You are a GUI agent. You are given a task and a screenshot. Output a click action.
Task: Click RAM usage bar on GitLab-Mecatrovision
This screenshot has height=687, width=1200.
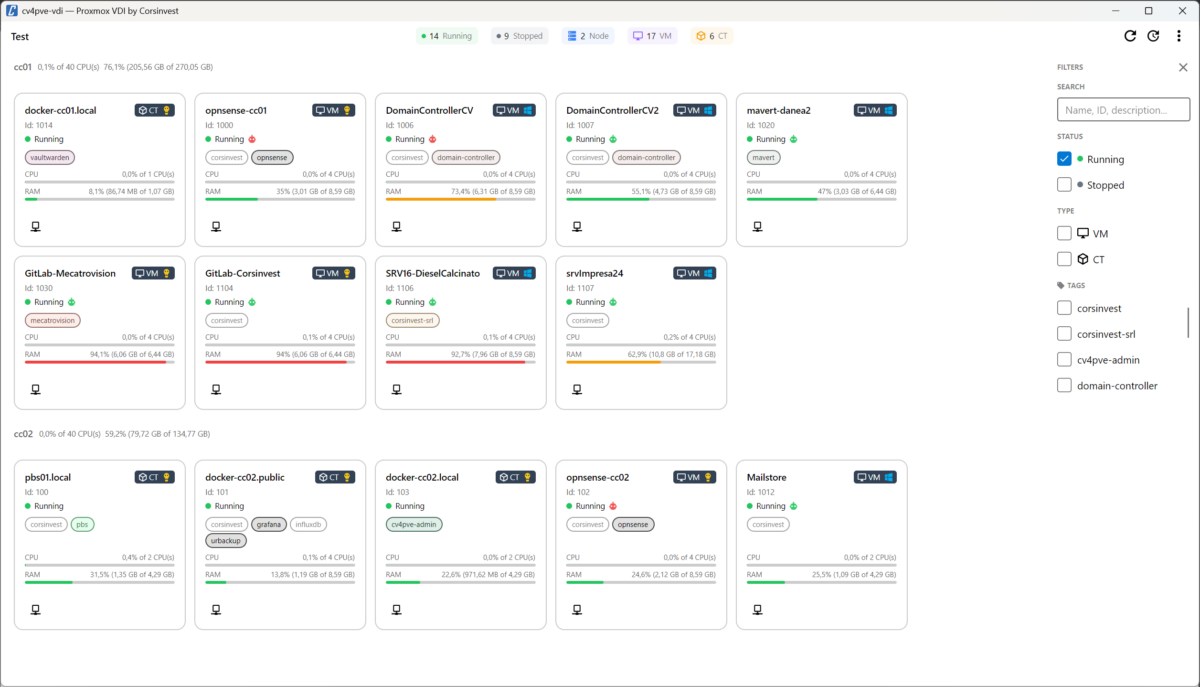tap(100, 362)
